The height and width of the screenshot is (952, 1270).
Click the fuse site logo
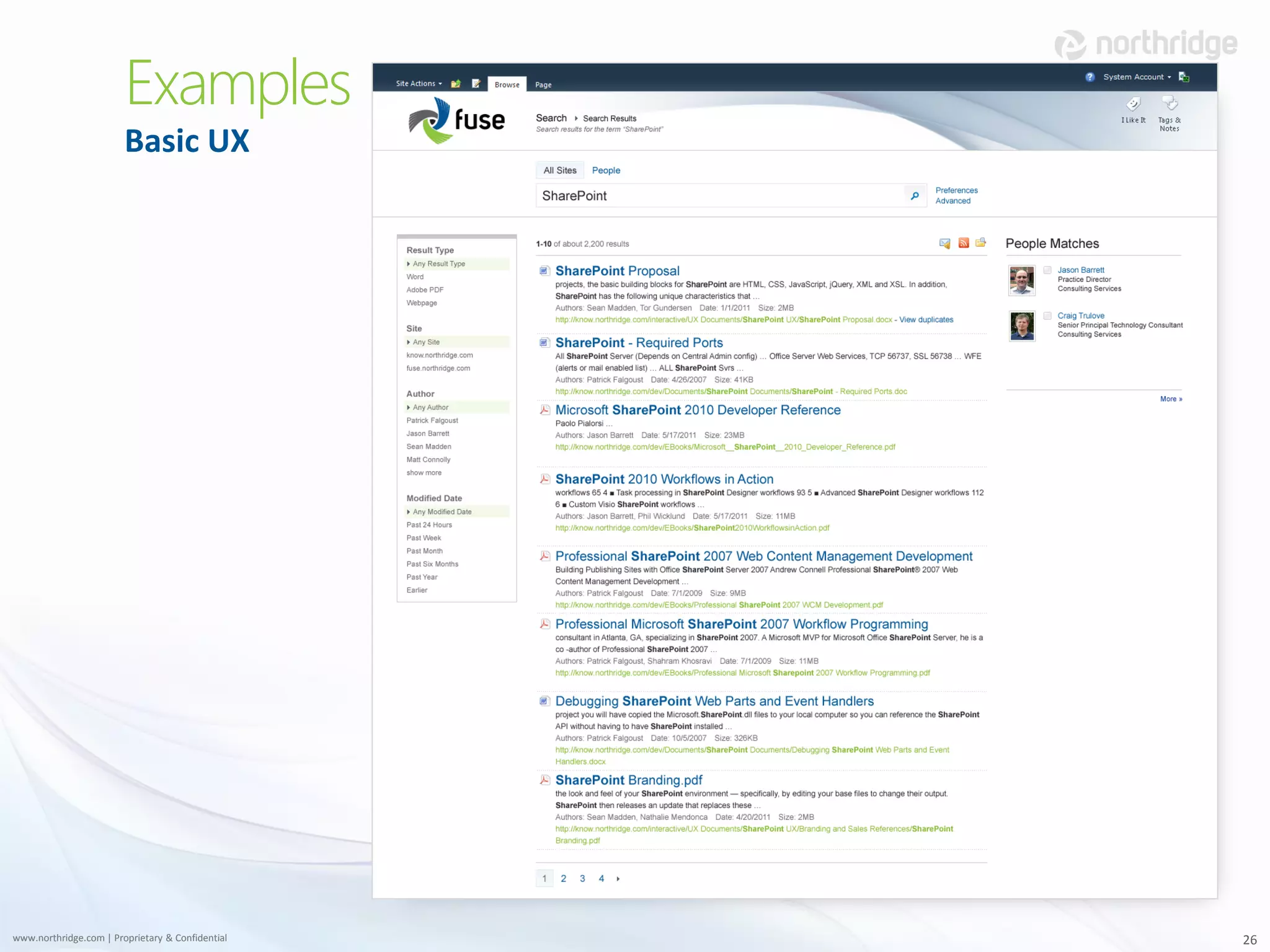[x=456, y=120]
